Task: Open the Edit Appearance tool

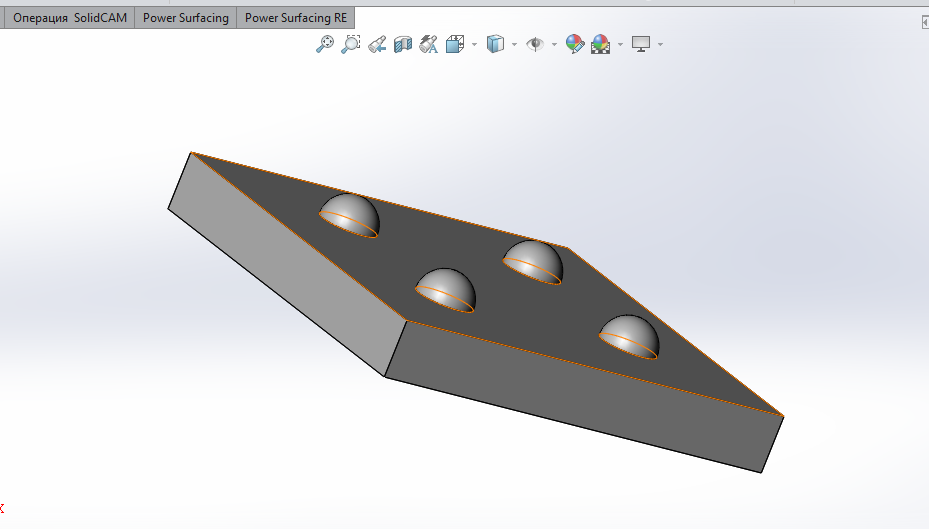Action: pos(575,44)
